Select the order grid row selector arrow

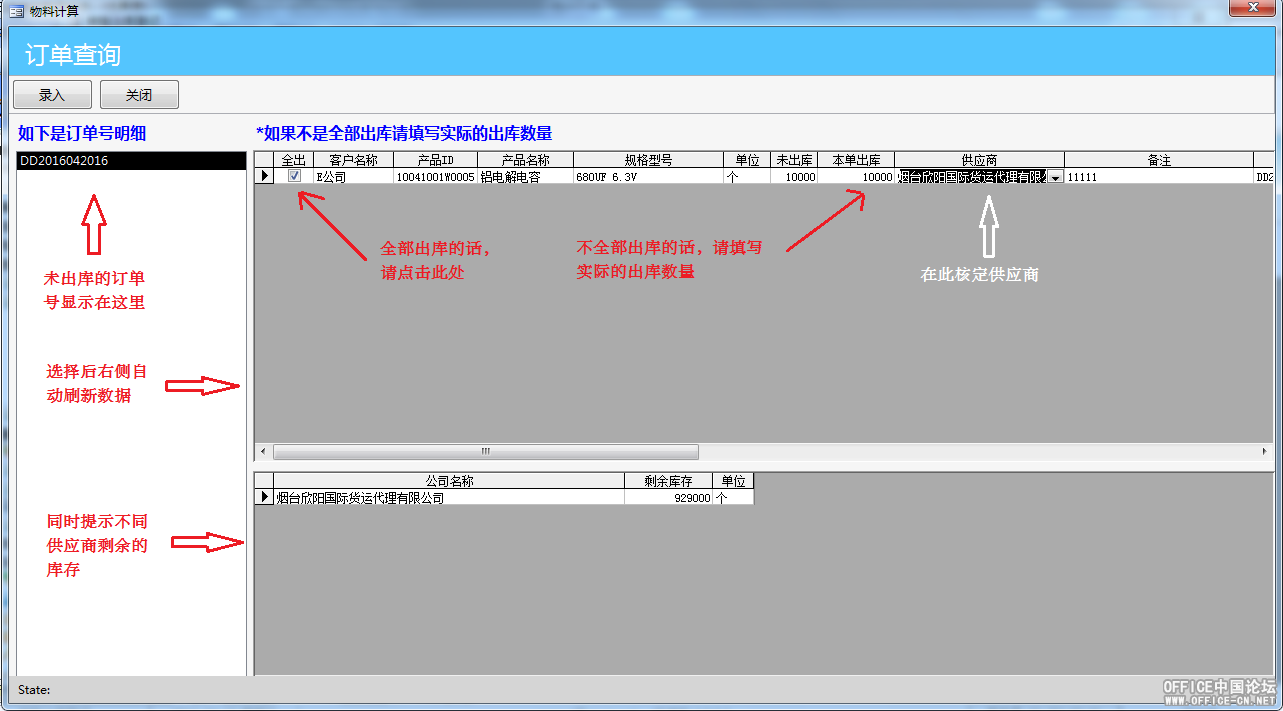pos(264,177)
